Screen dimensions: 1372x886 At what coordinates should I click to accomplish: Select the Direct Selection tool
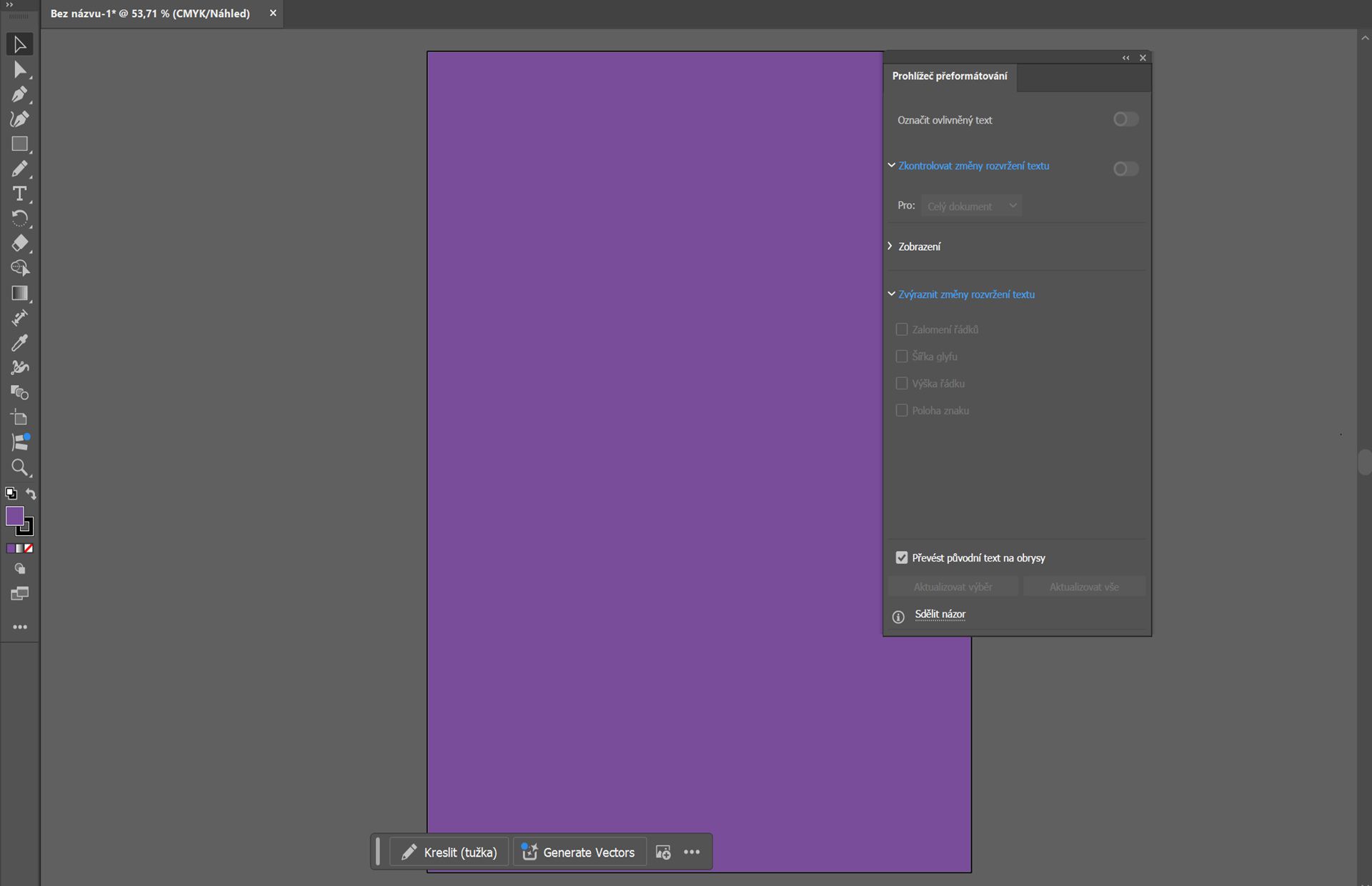click(19, 69)
